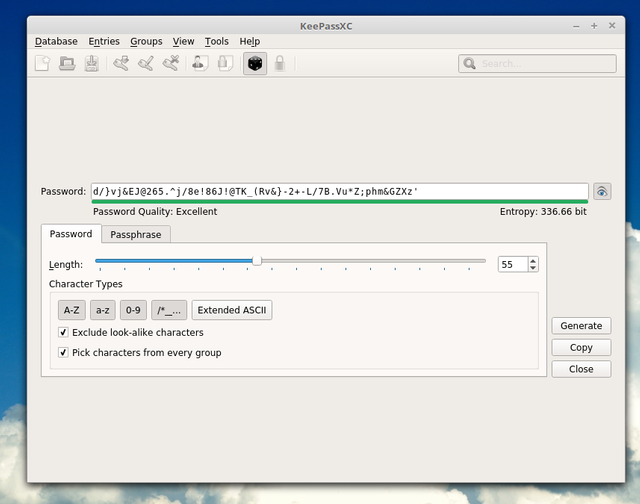Open the Groups menu
The width and height of the screenshot is (640, 504).
pyautogui.click(x=146, y=41)
